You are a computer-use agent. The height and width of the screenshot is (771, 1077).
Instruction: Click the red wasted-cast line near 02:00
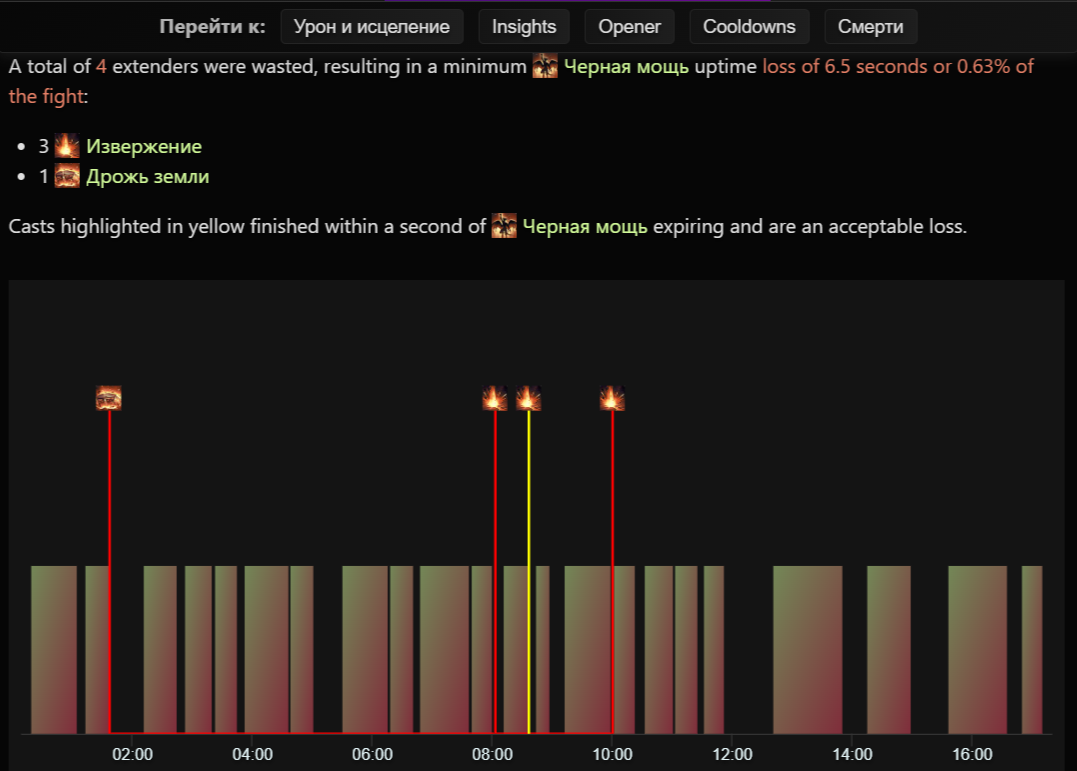pyautogui.click(x=109, y=572)
